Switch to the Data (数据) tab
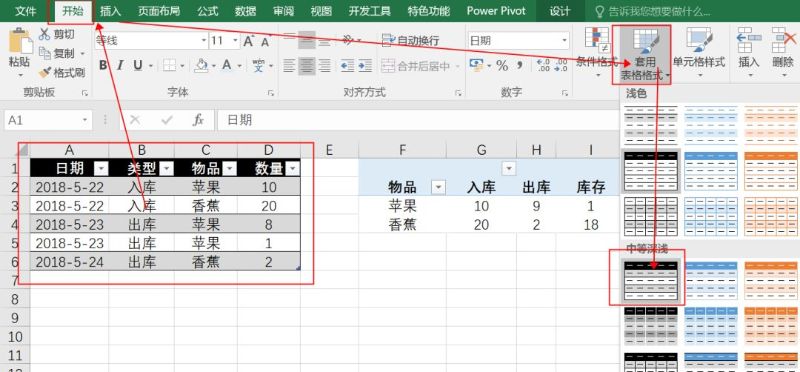 tap(245, 11)
